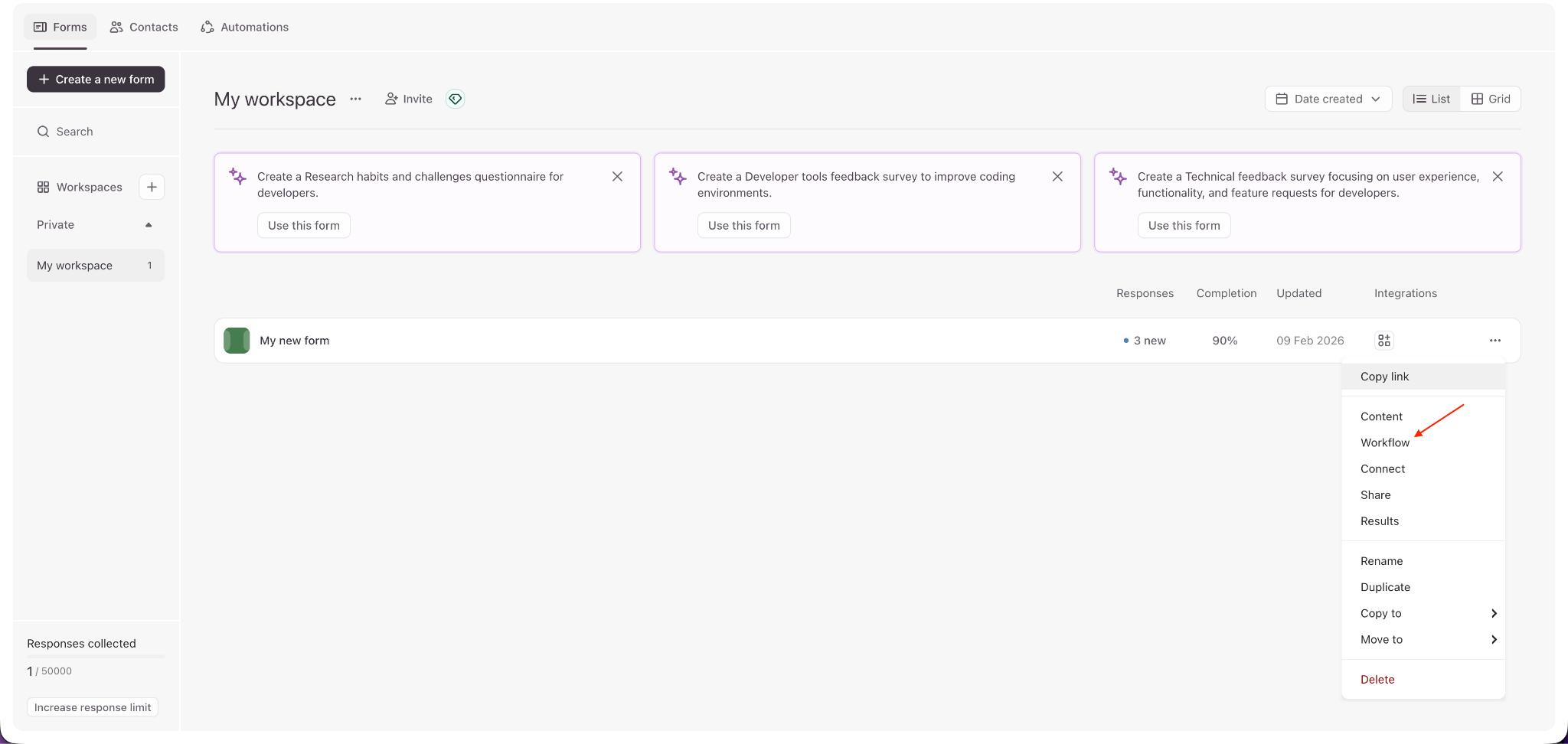Click the add workspace plus icon

click(152, 187)
